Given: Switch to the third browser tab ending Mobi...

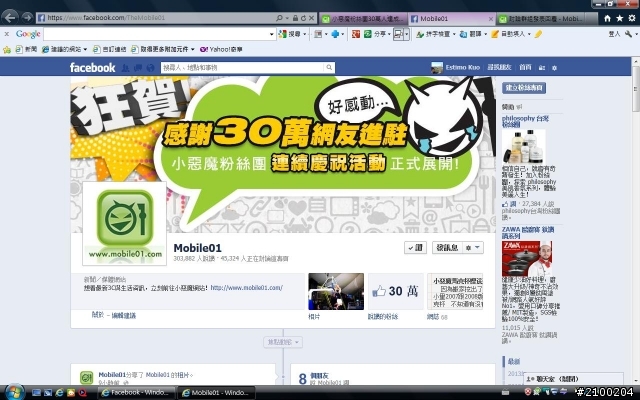Looking at the screenshot, I should click(x=541, y=18).
